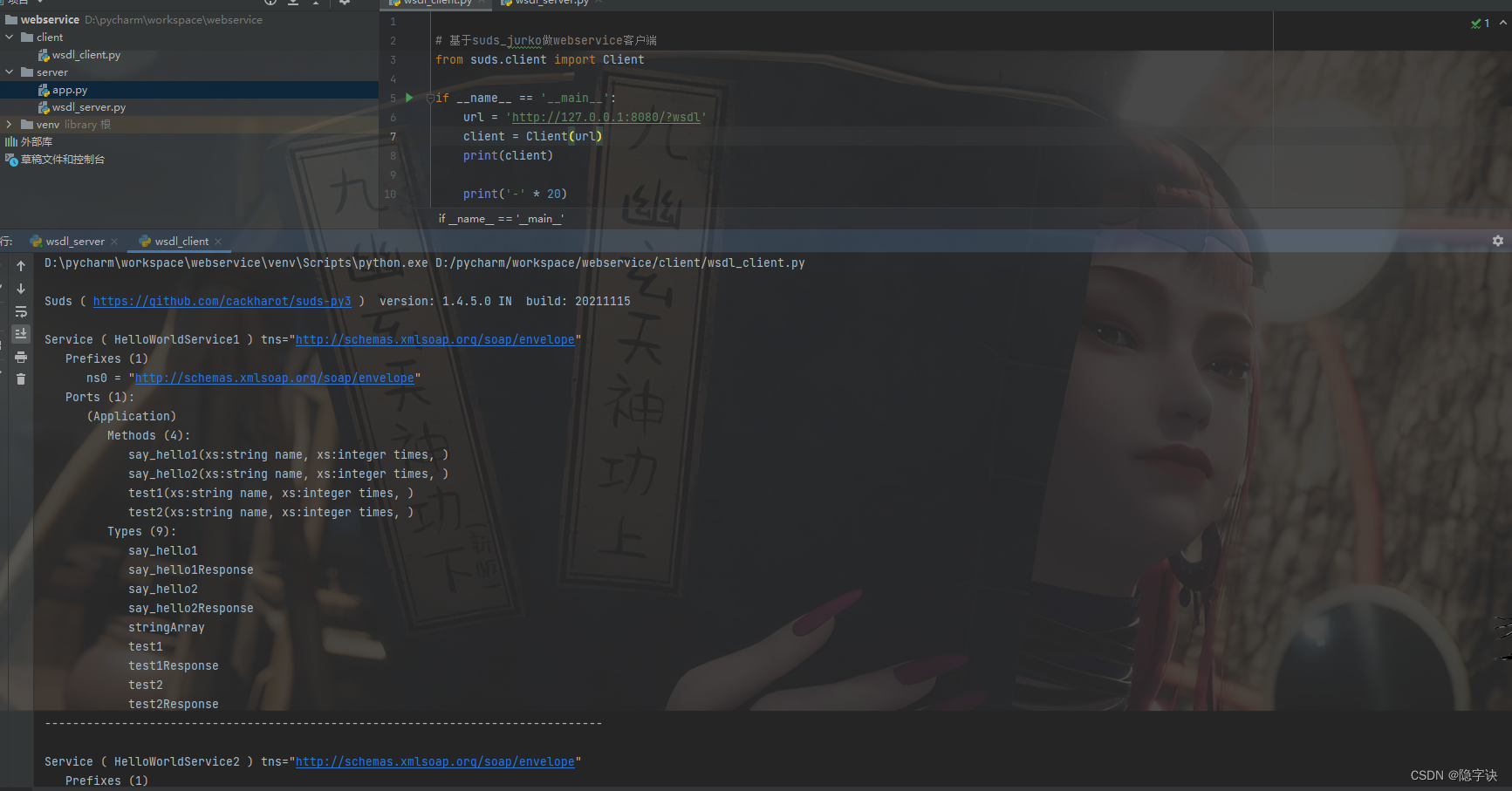Click the python.exe command line in console

pyautogui.click(x=425, y=263)
